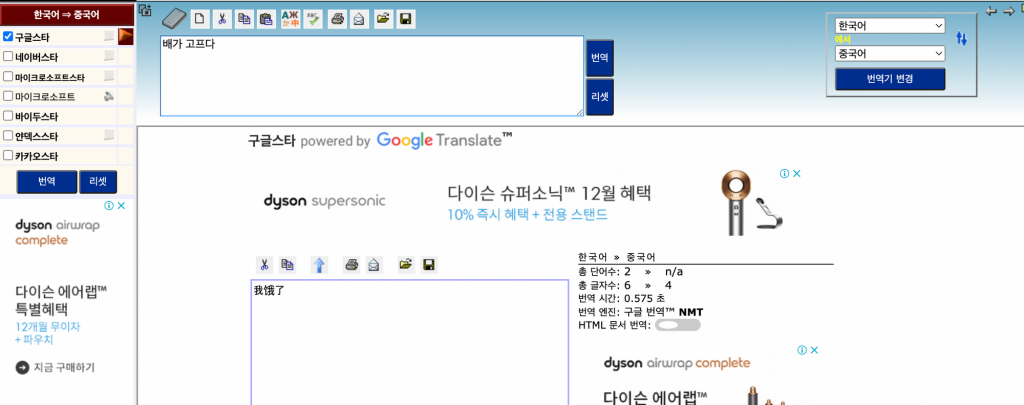Viewport: 1024px width, 405px height.
Task: Toggle the HTML 문서 번역 switch
Action: point(677,325)
